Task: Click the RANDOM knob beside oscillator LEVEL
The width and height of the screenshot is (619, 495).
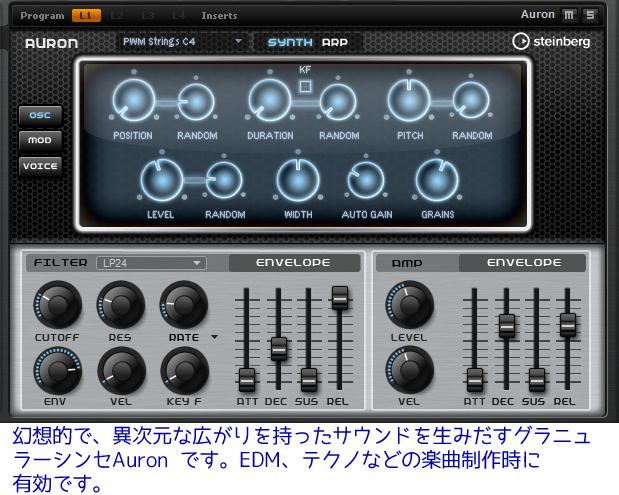Action: click(x=224, y=180)
